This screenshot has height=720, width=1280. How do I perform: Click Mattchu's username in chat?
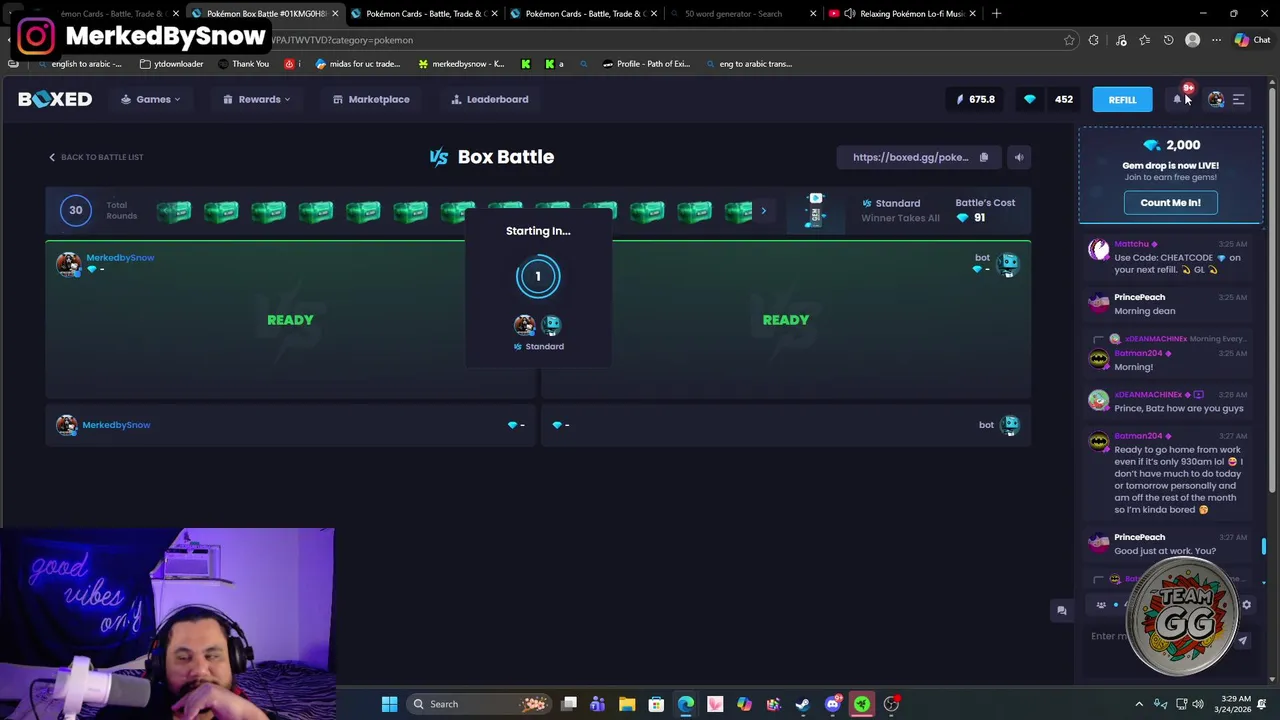point(1131,244)
